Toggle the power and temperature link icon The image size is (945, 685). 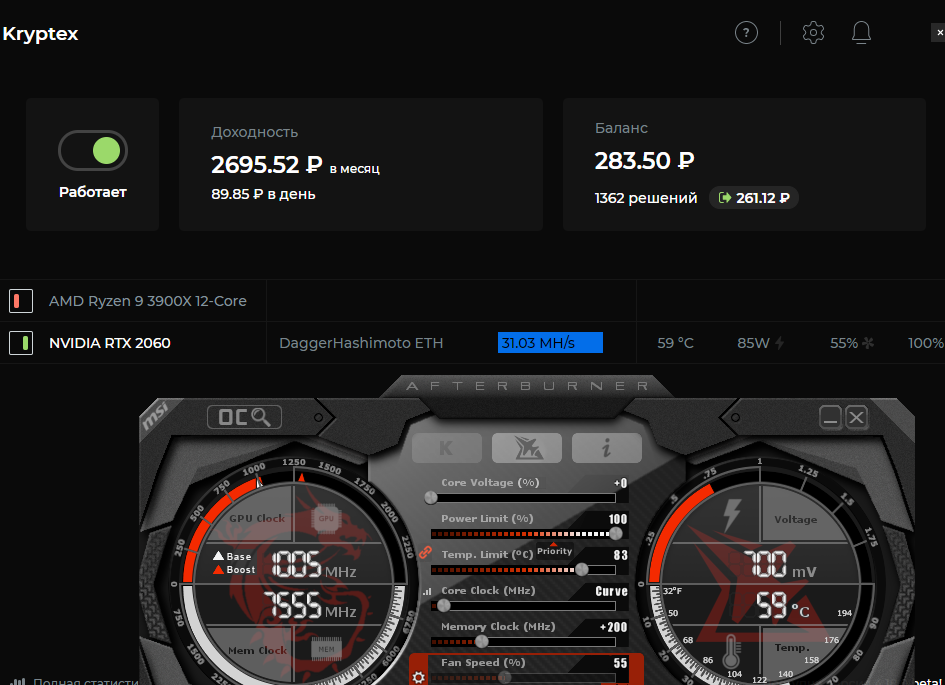[425, 552]
